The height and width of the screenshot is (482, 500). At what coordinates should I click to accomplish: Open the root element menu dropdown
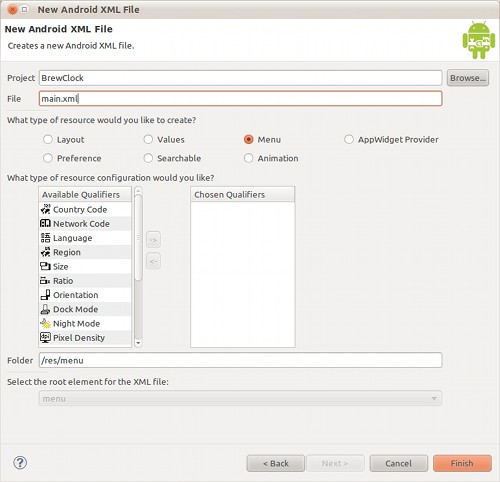(240, 398)
